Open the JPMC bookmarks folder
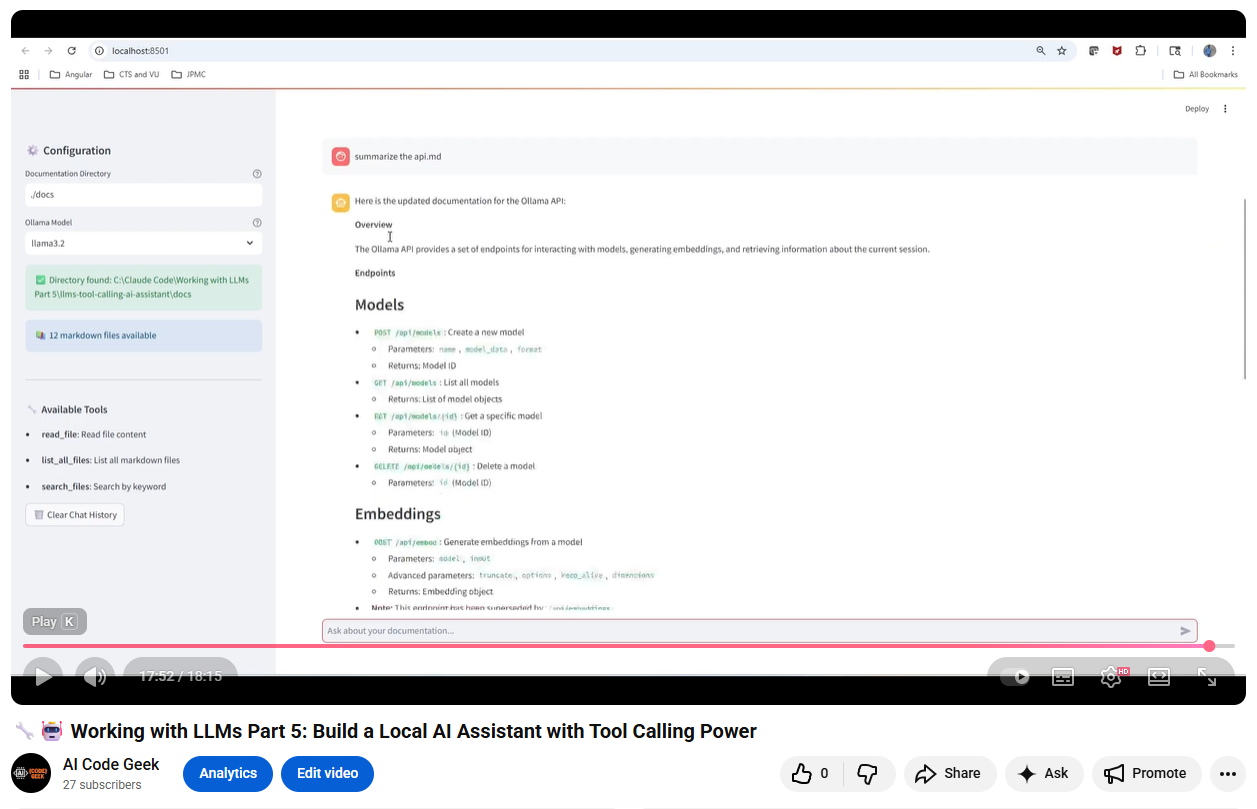This screenshot has width=1257, height=809. (x=189, y=74)
